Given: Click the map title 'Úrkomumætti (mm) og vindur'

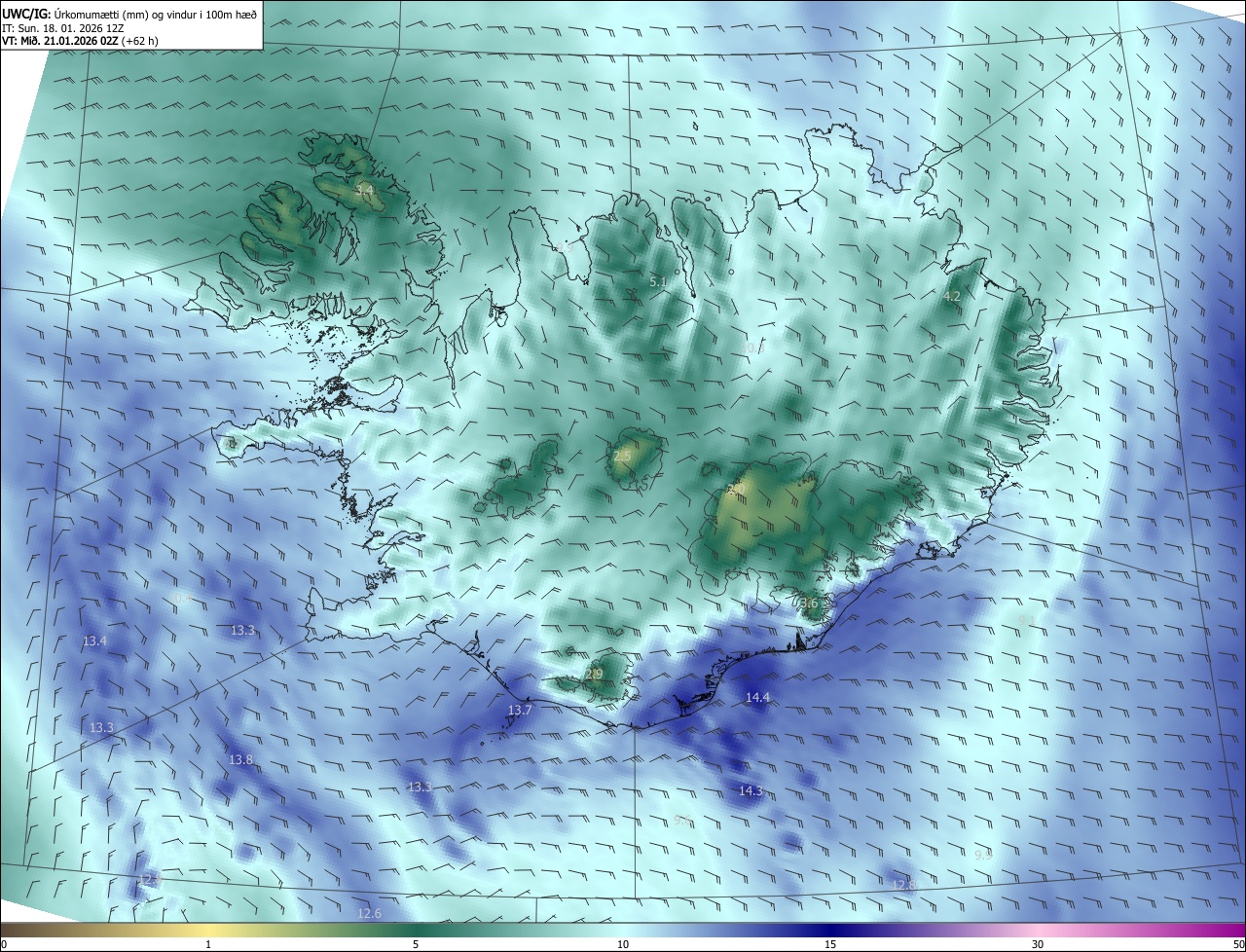Looking at the screenshot, I should coord(124,13).
